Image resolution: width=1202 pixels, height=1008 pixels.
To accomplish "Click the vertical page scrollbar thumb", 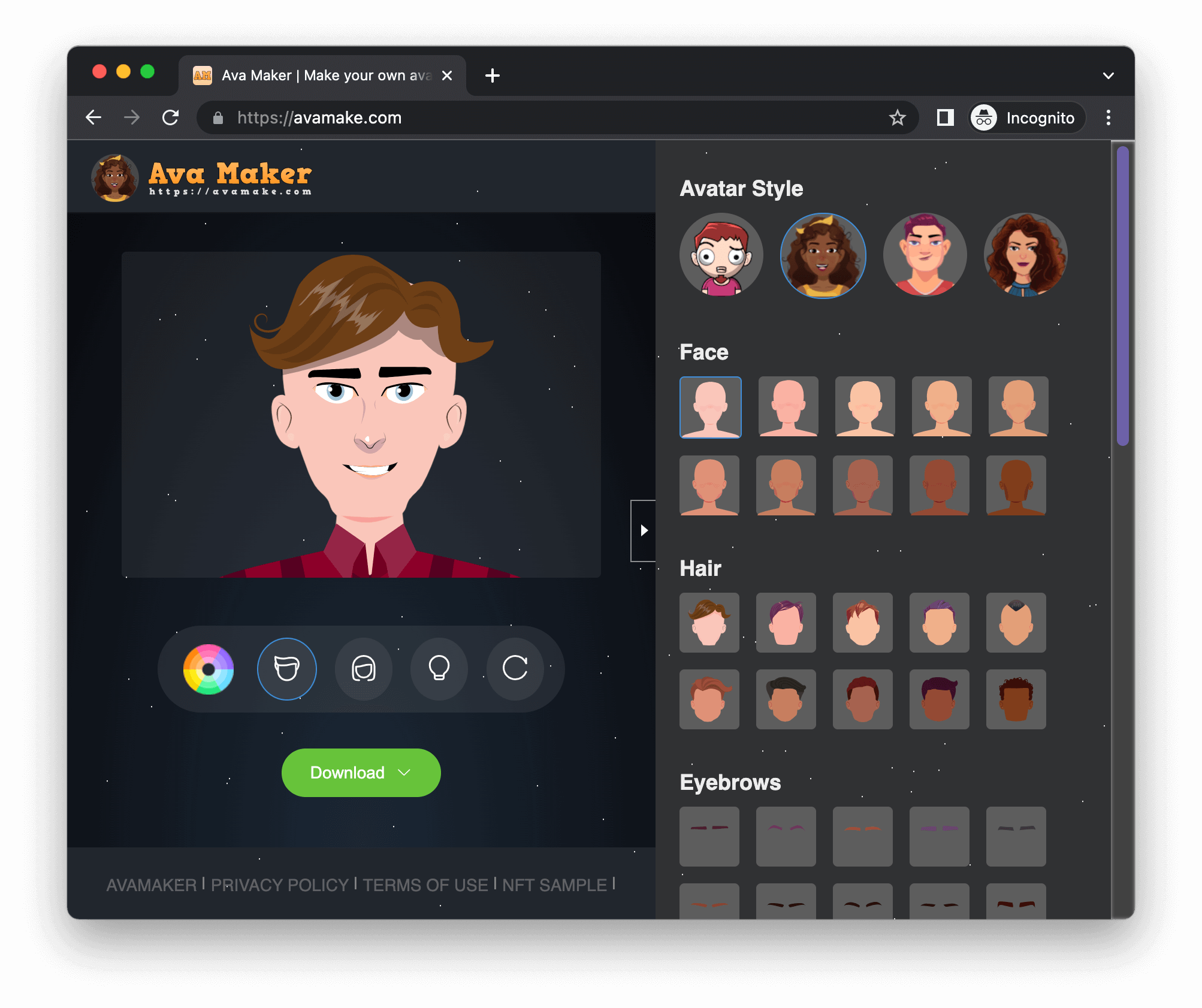I will click(x=1123, y=295).
